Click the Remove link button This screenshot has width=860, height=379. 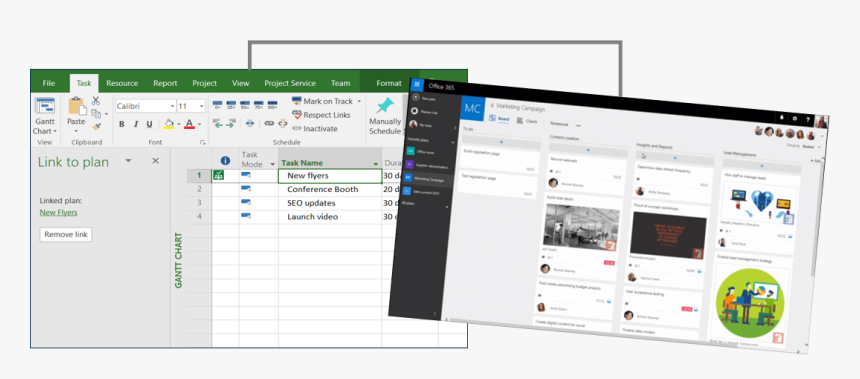point(66,234)
